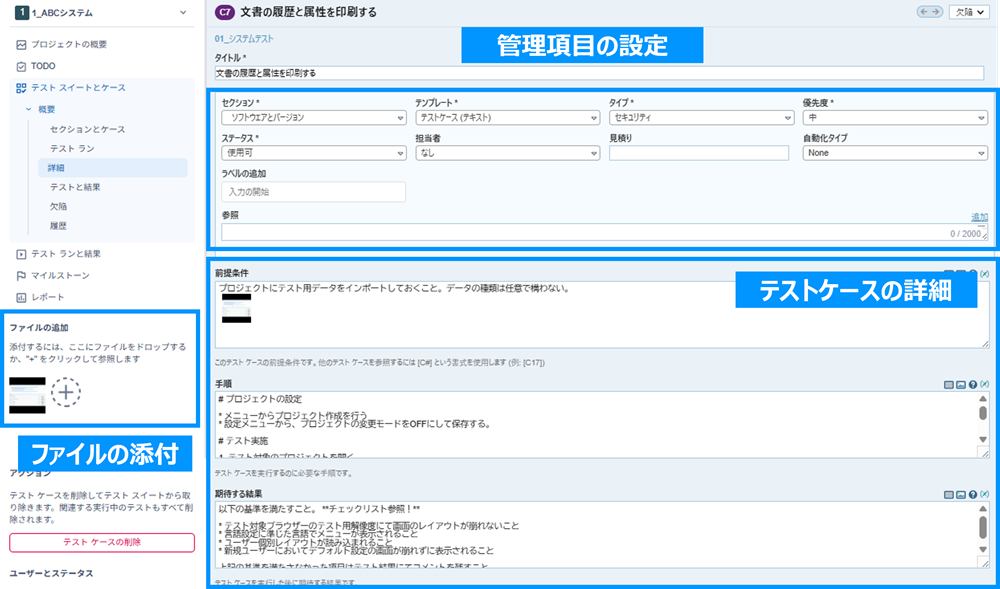Open the attached file thumbnail under ファイルの追加
Screen dimensions: 1000x589
click(27, 395)
